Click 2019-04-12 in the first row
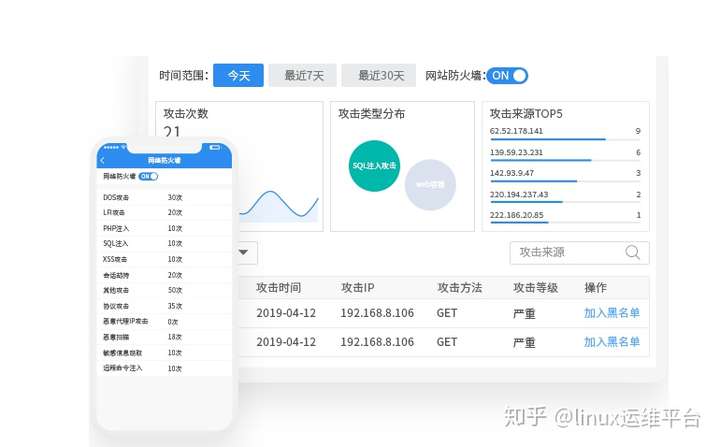The height and width of the screenshot is (447, 720). tap(286, 313)
